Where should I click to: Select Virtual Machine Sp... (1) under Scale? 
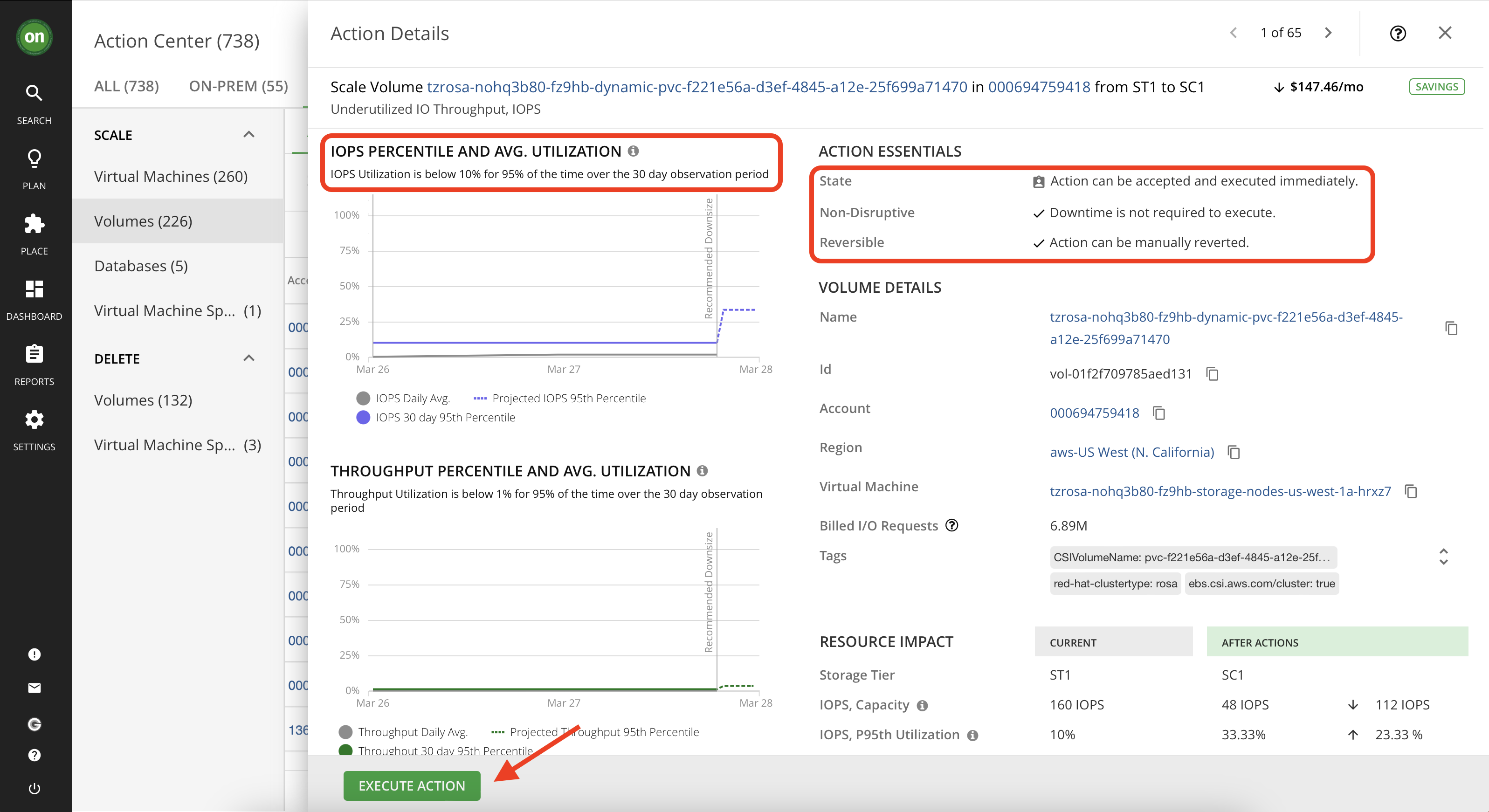178,310
